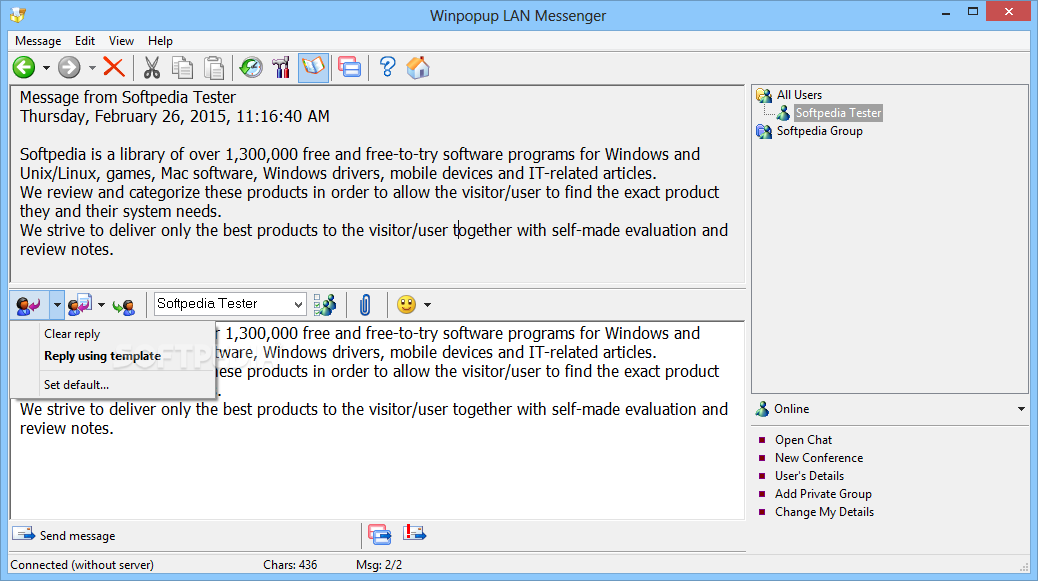The width and height of the screenshot is (1038, 581).
Task: Click the smiley face emoticon icon
Action: pyautogui.click(x=406, y=304)
